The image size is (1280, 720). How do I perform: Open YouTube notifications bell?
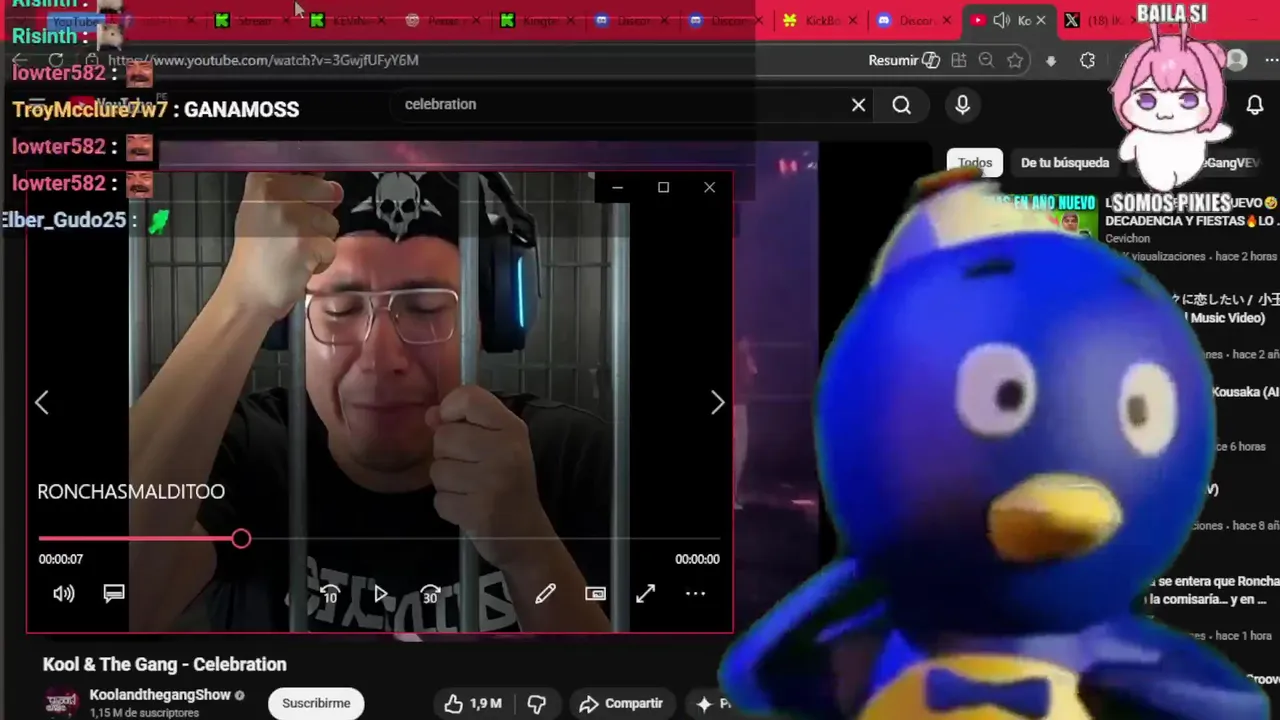click(x=1255, y=105)
